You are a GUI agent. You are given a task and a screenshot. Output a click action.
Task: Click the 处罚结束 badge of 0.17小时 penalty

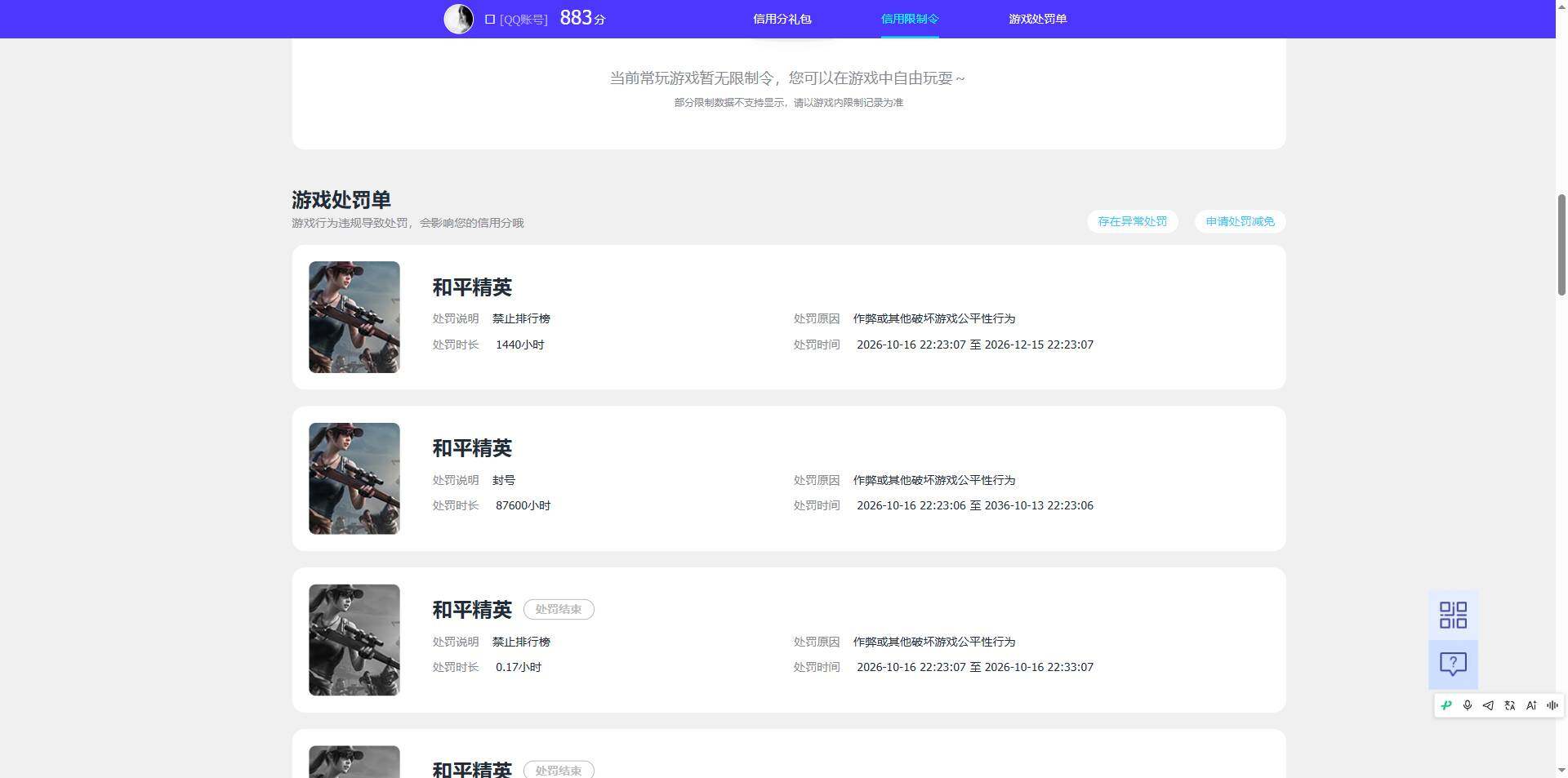[x=559, y=610]
